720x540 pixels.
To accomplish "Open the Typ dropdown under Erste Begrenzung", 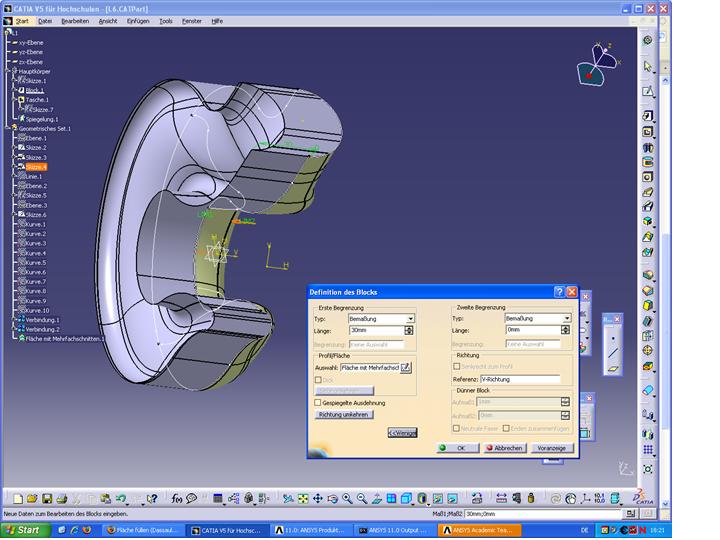I will pos(410,318).
